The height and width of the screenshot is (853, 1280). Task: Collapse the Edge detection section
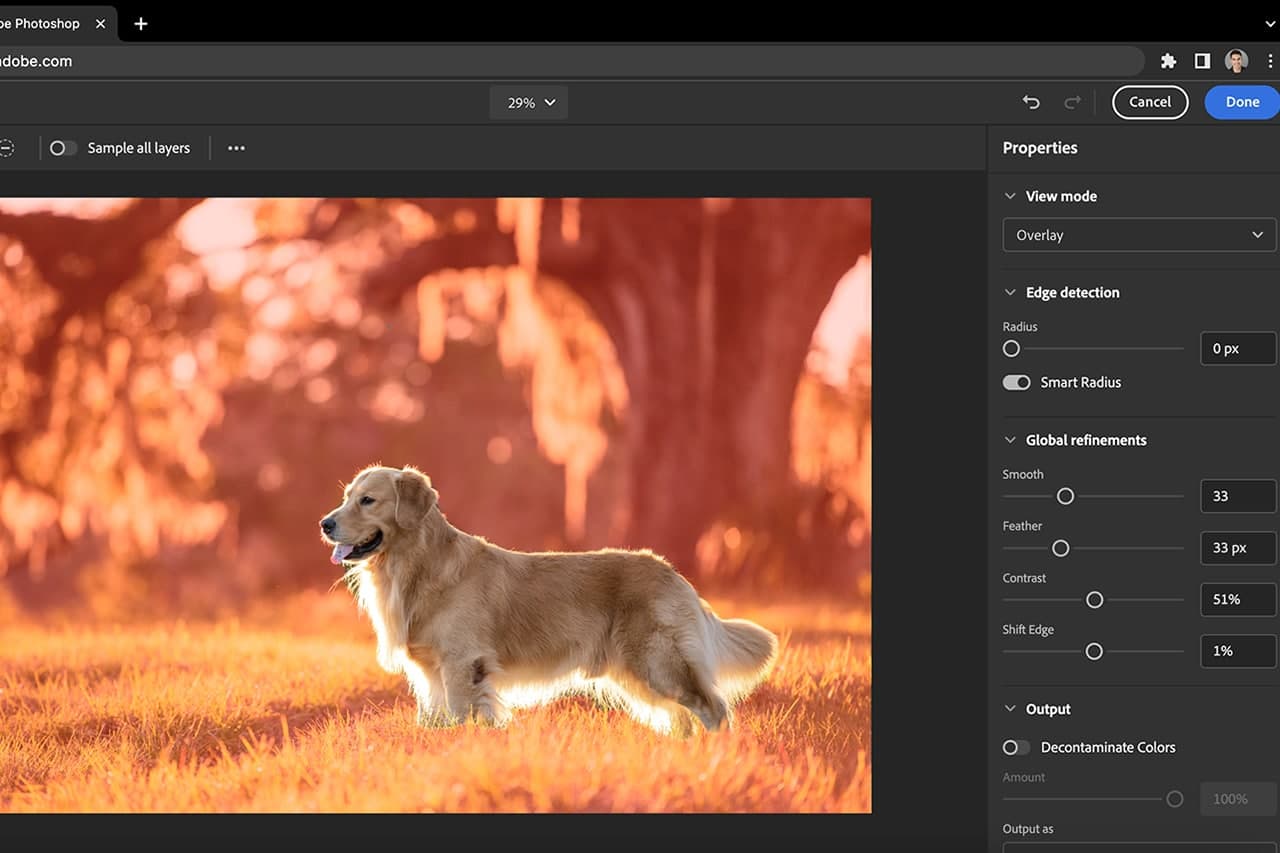pos(1010,293)
